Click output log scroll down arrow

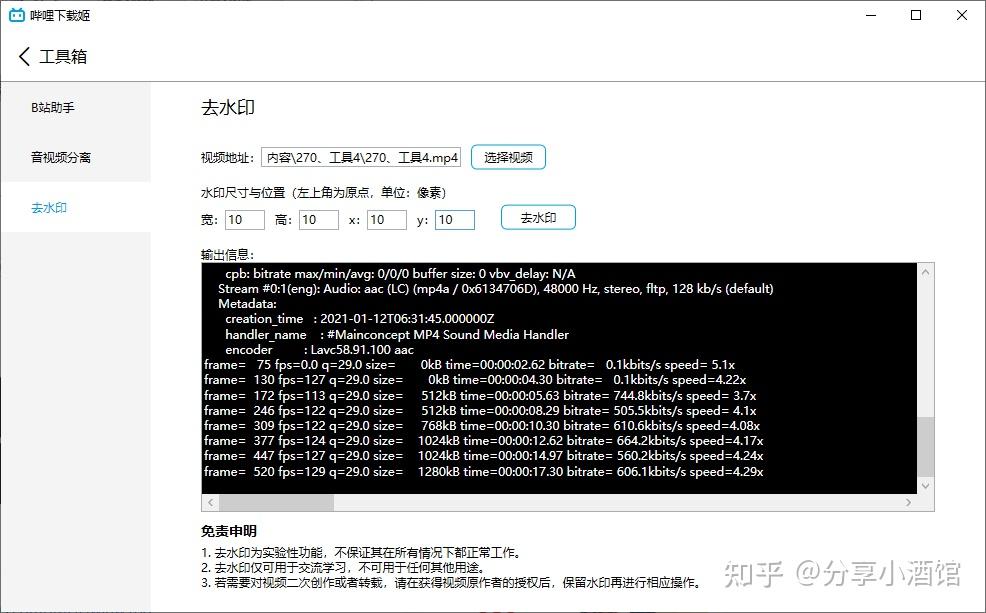click(x=925, y=485)
